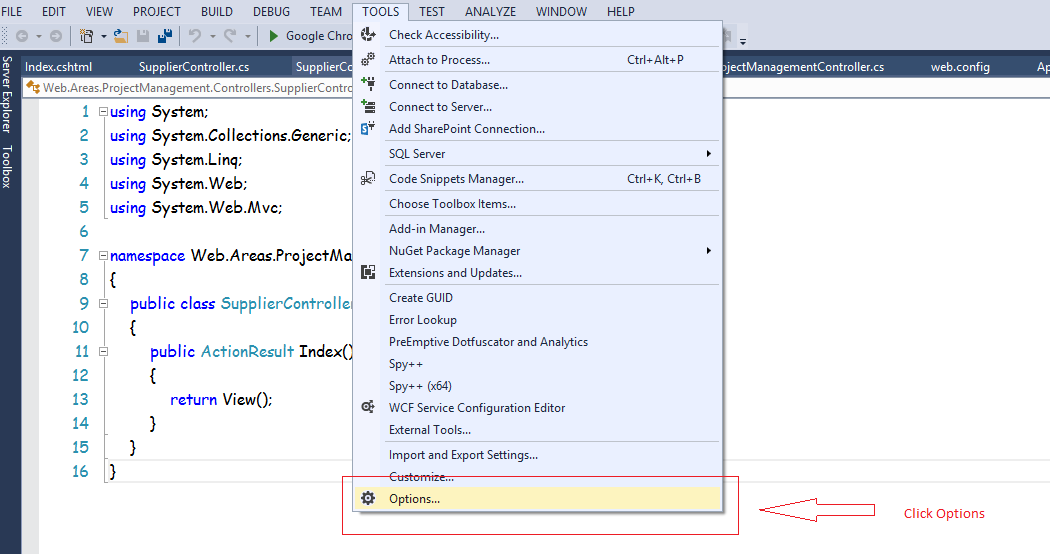
Task: Click the WCF Service Configuration Editor icon
Action: pos(368,407)
